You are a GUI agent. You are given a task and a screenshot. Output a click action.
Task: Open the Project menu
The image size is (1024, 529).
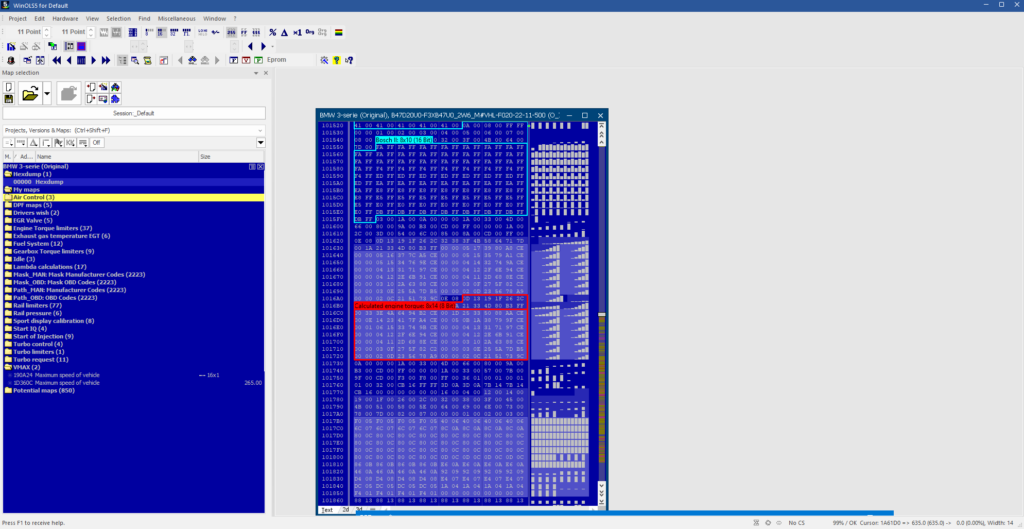(18, 18)
